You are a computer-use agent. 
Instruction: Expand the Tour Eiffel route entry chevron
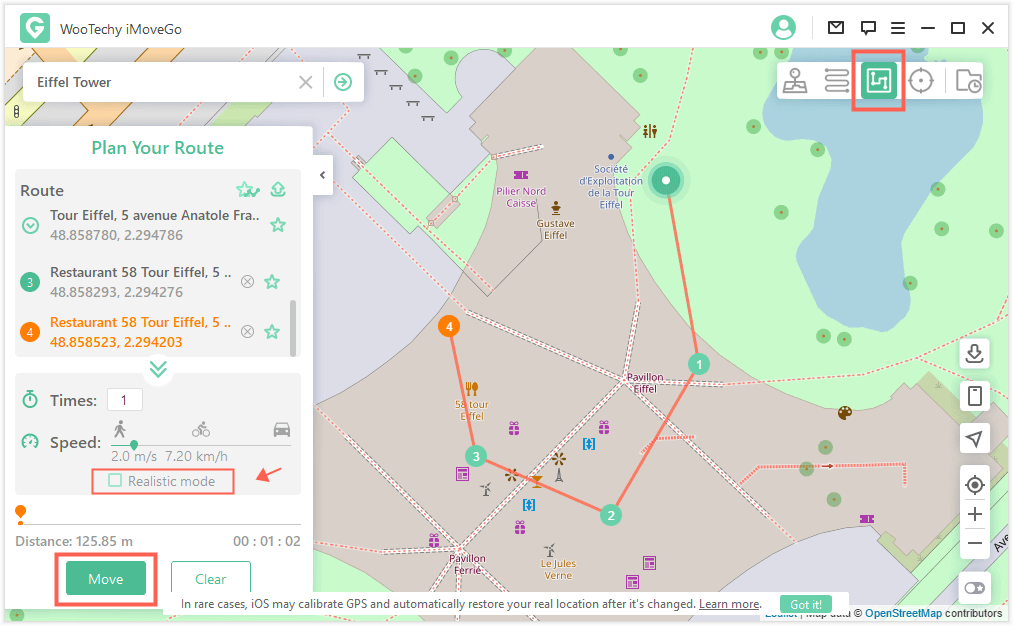[x=31, y=225]
